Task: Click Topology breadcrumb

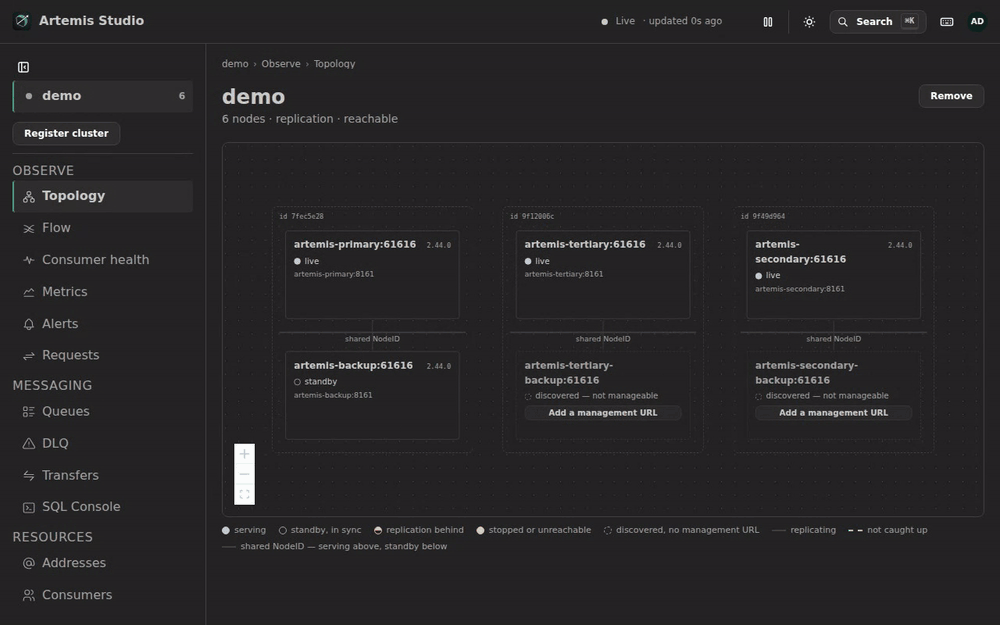Action: (x=334, y=64)
